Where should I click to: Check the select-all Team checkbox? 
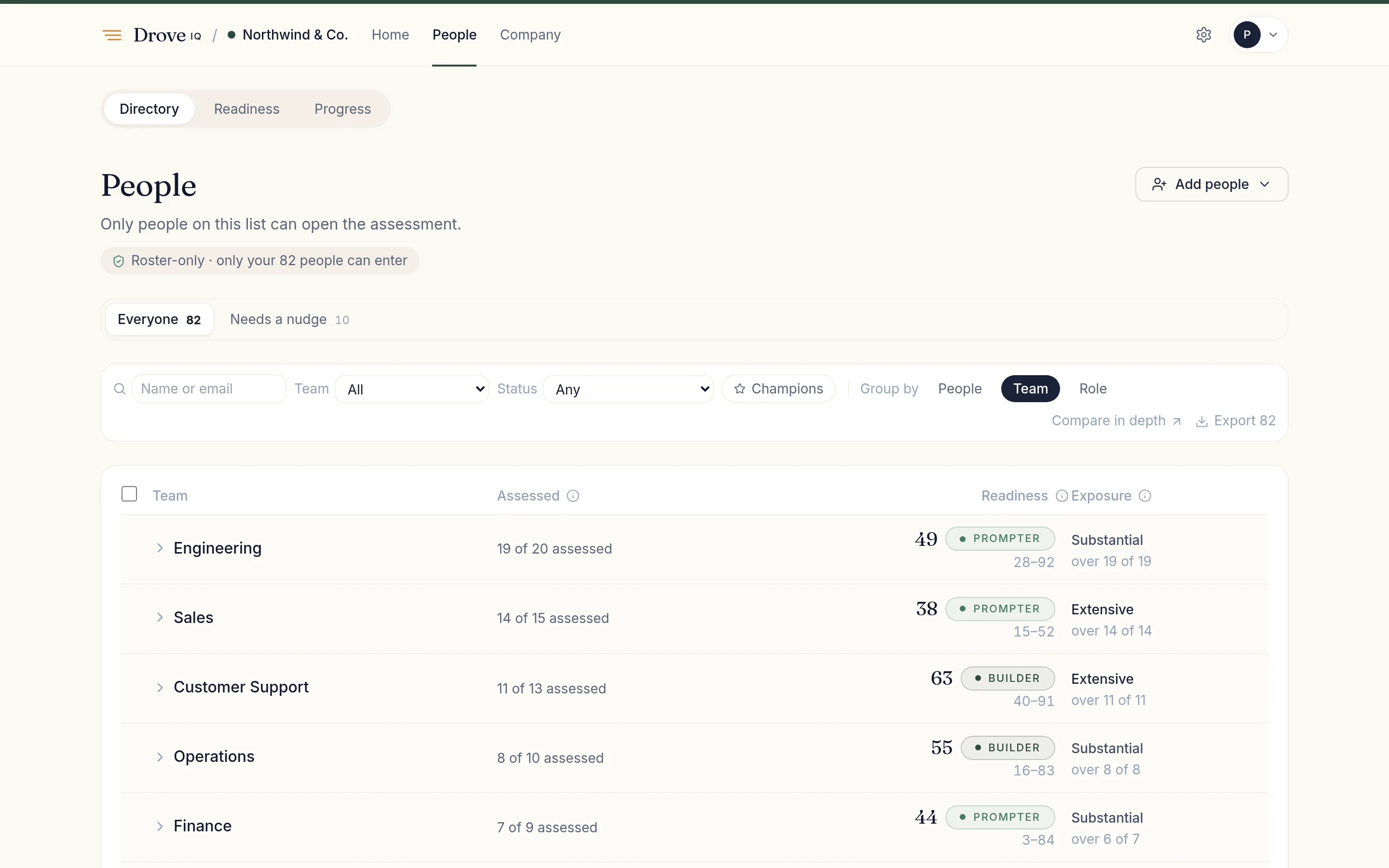[x=129, y=494]
